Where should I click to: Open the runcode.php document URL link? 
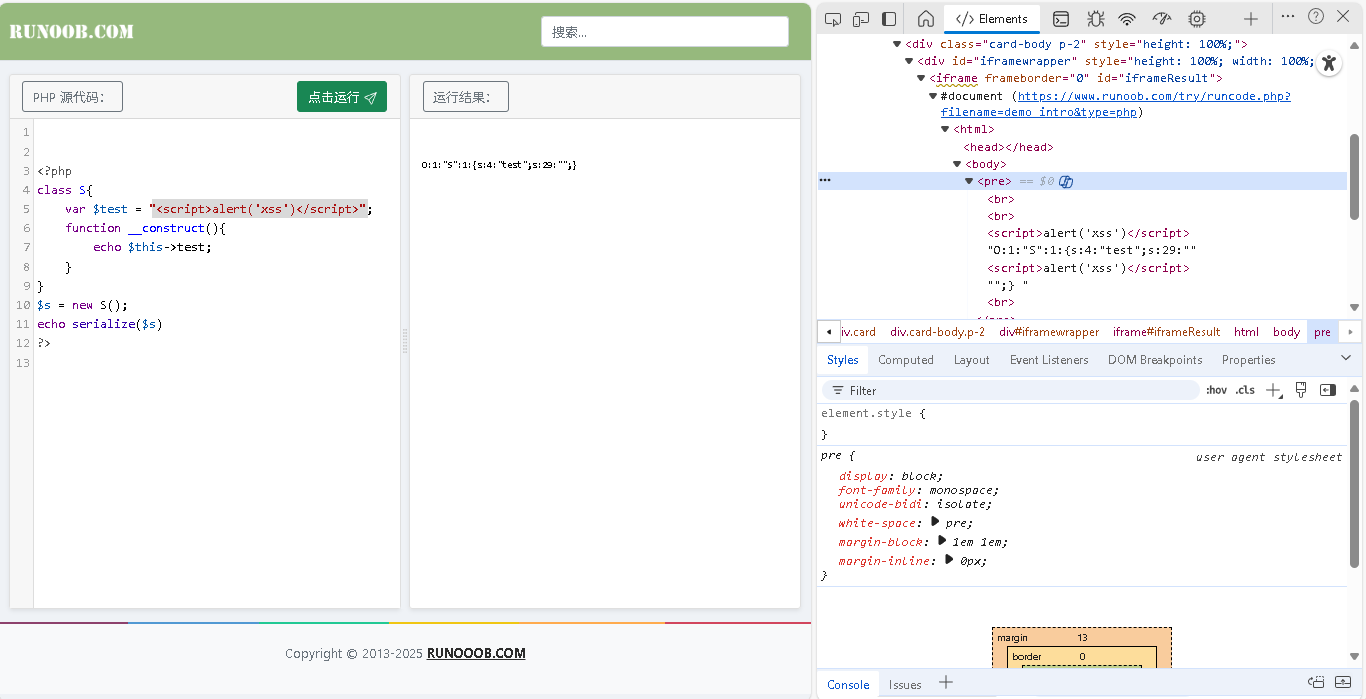click(1115, 104)
